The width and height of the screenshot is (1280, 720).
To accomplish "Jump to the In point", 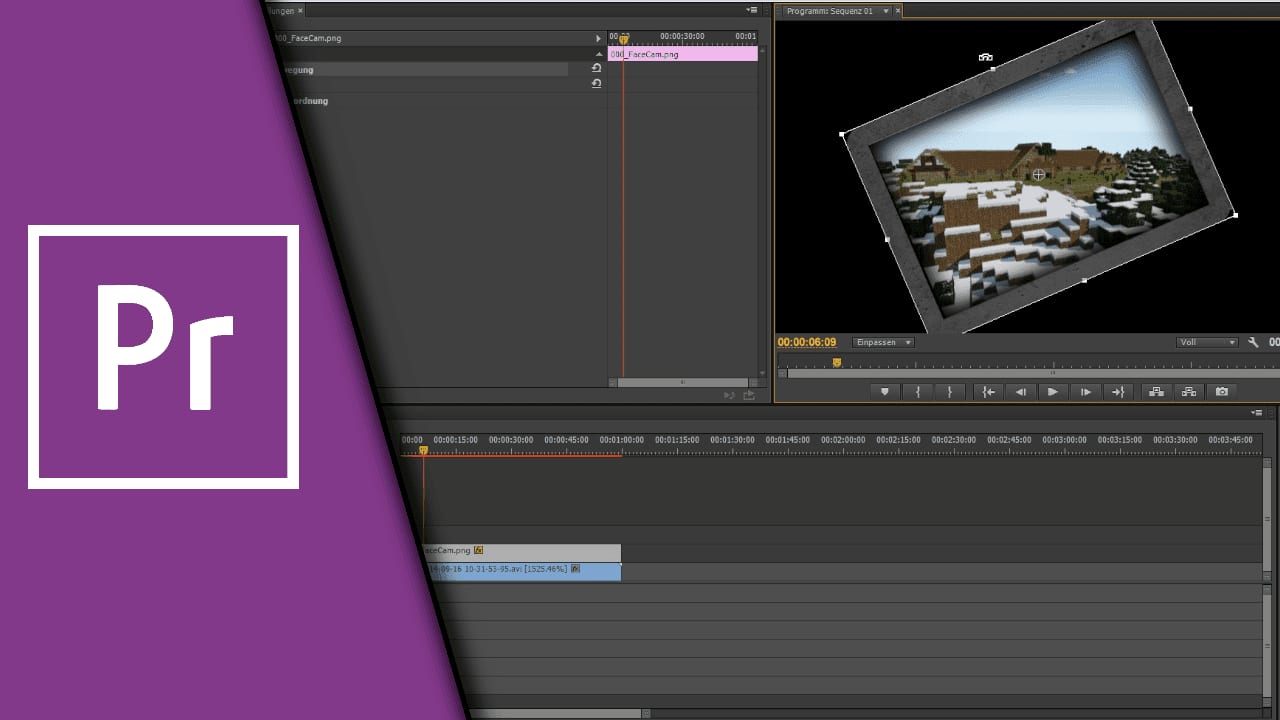I will [x=988, y=392].
